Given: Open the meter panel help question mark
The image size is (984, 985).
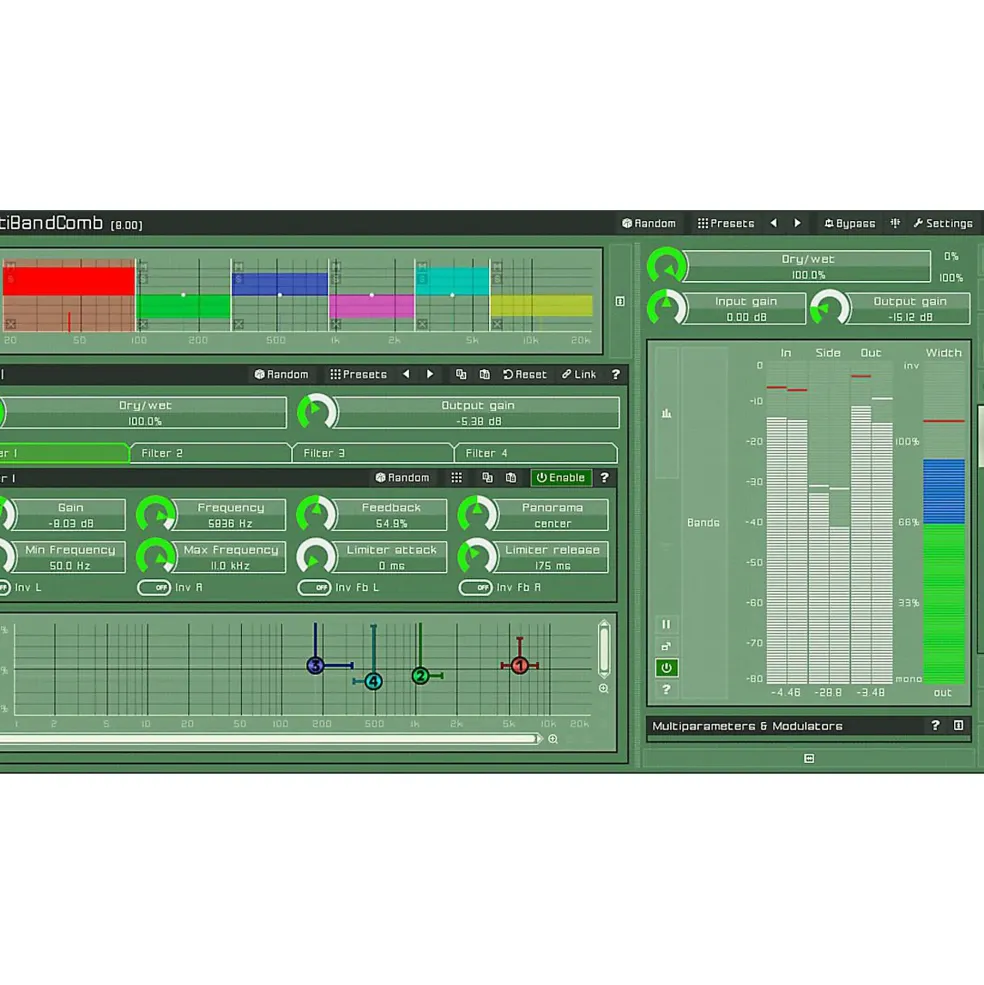Looking at the screenshot, I should [x=666, y=689].
